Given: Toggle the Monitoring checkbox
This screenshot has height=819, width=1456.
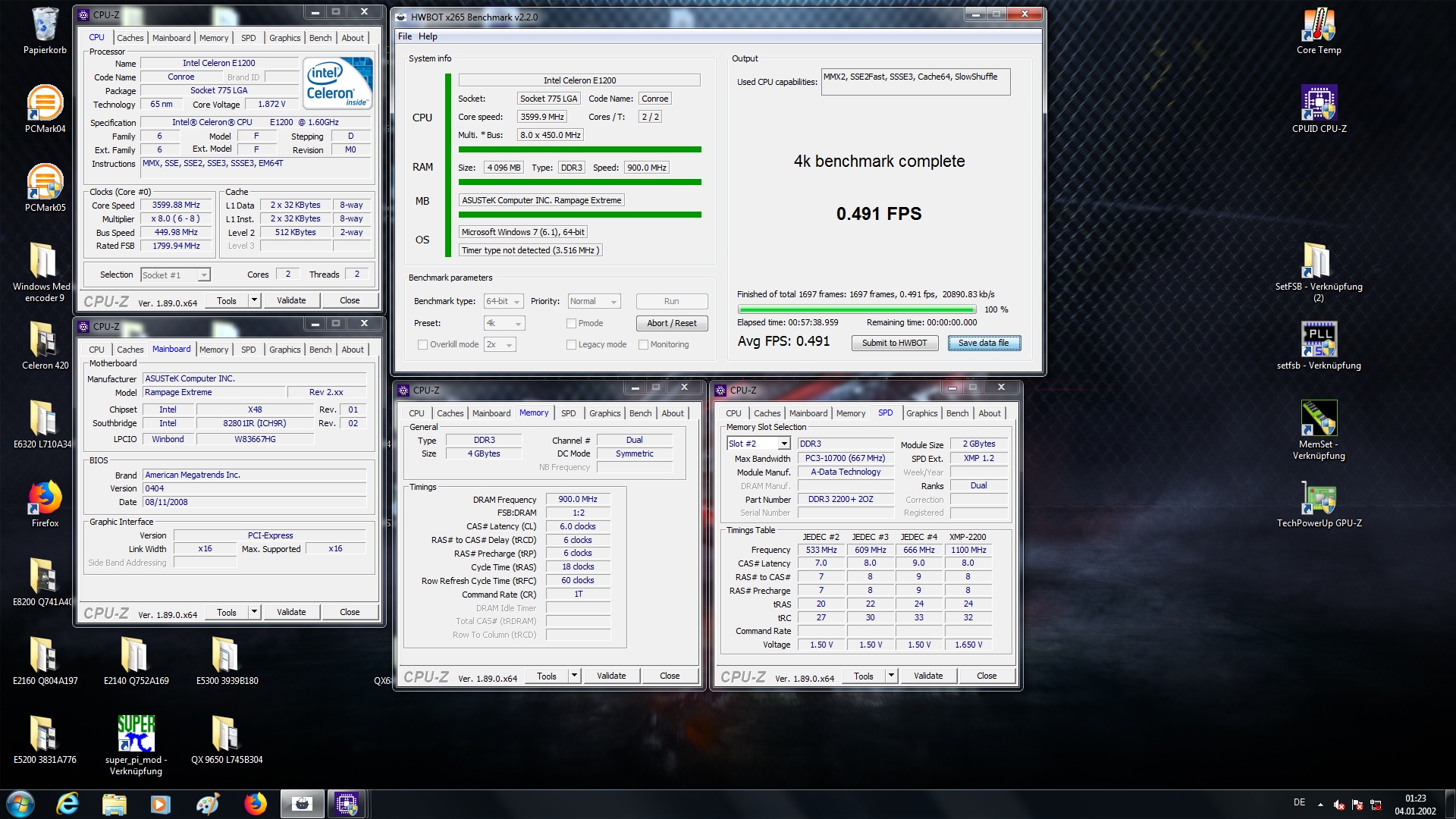Looking at the screenshot, I should tap(643, 344).
